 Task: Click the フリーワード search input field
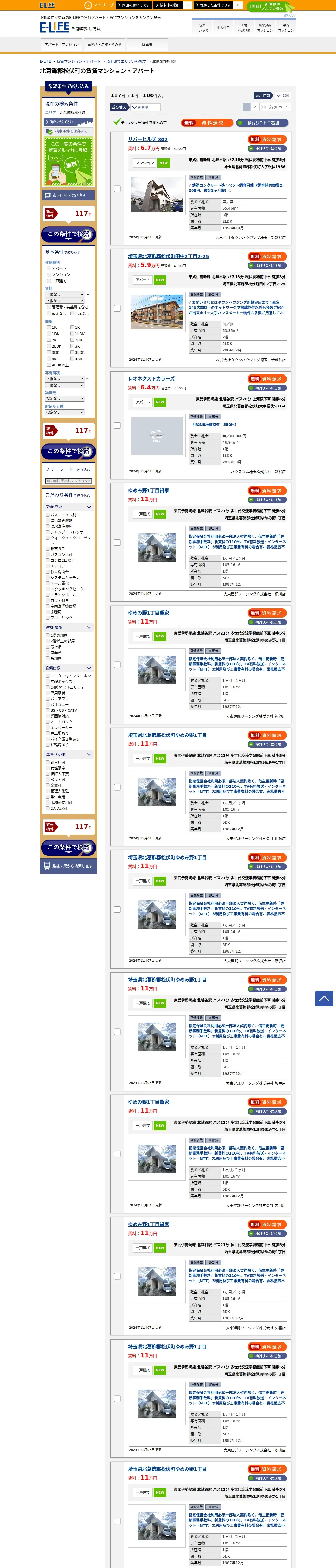(x=68, y=481)
